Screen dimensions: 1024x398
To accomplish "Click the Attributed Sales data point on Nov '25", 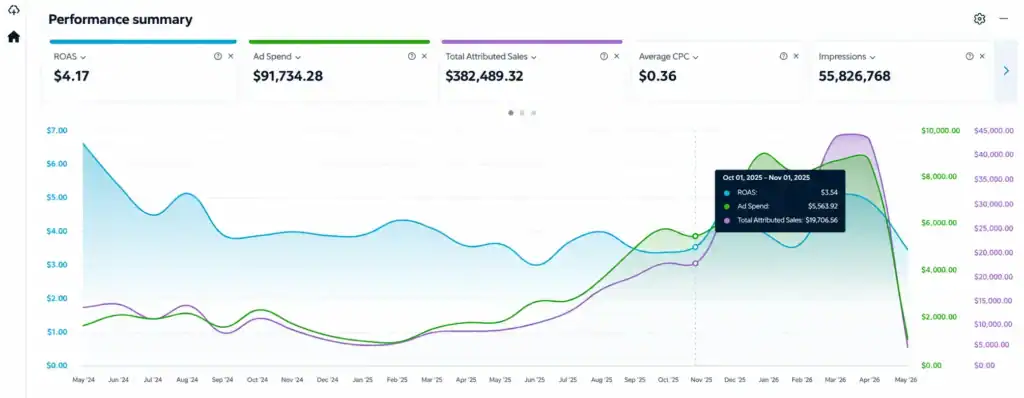I will tap(696, 263).
